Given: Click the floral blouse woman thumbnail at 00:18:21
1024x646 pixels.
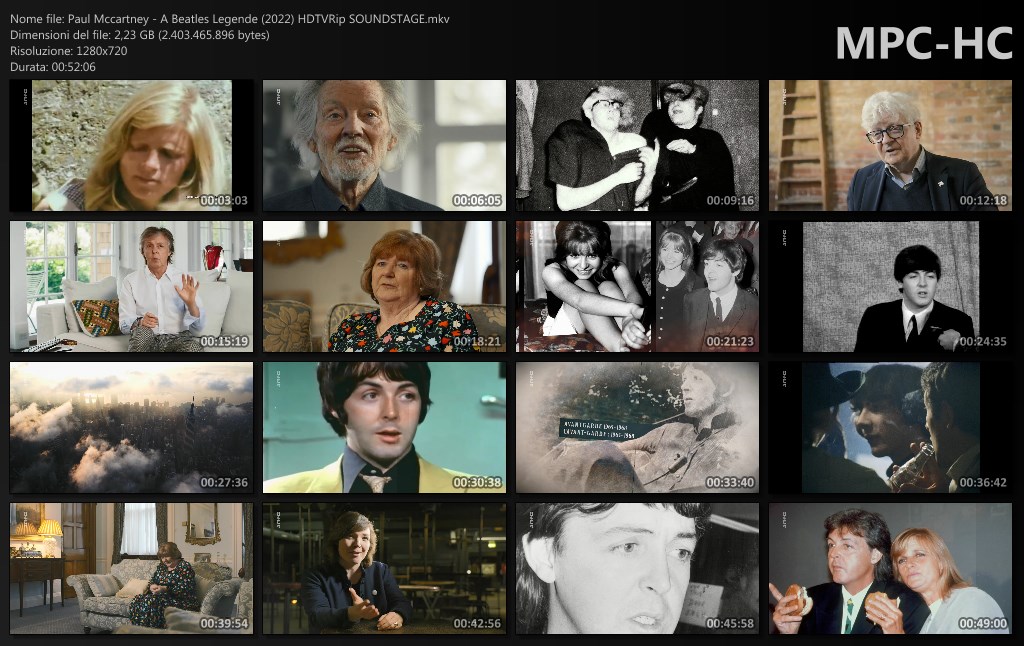Looking at the screenshot, I should pyautogui.click(x=384, y=287).
